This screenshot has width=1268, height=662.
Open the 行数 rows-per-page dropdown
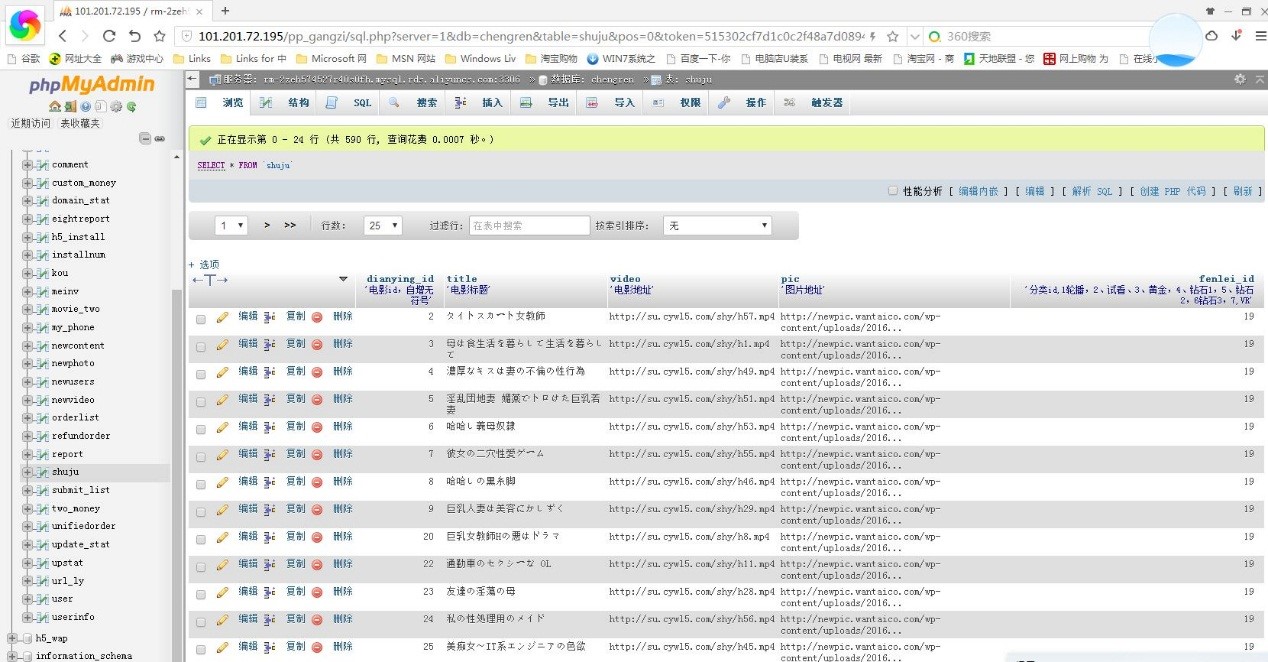382,226
